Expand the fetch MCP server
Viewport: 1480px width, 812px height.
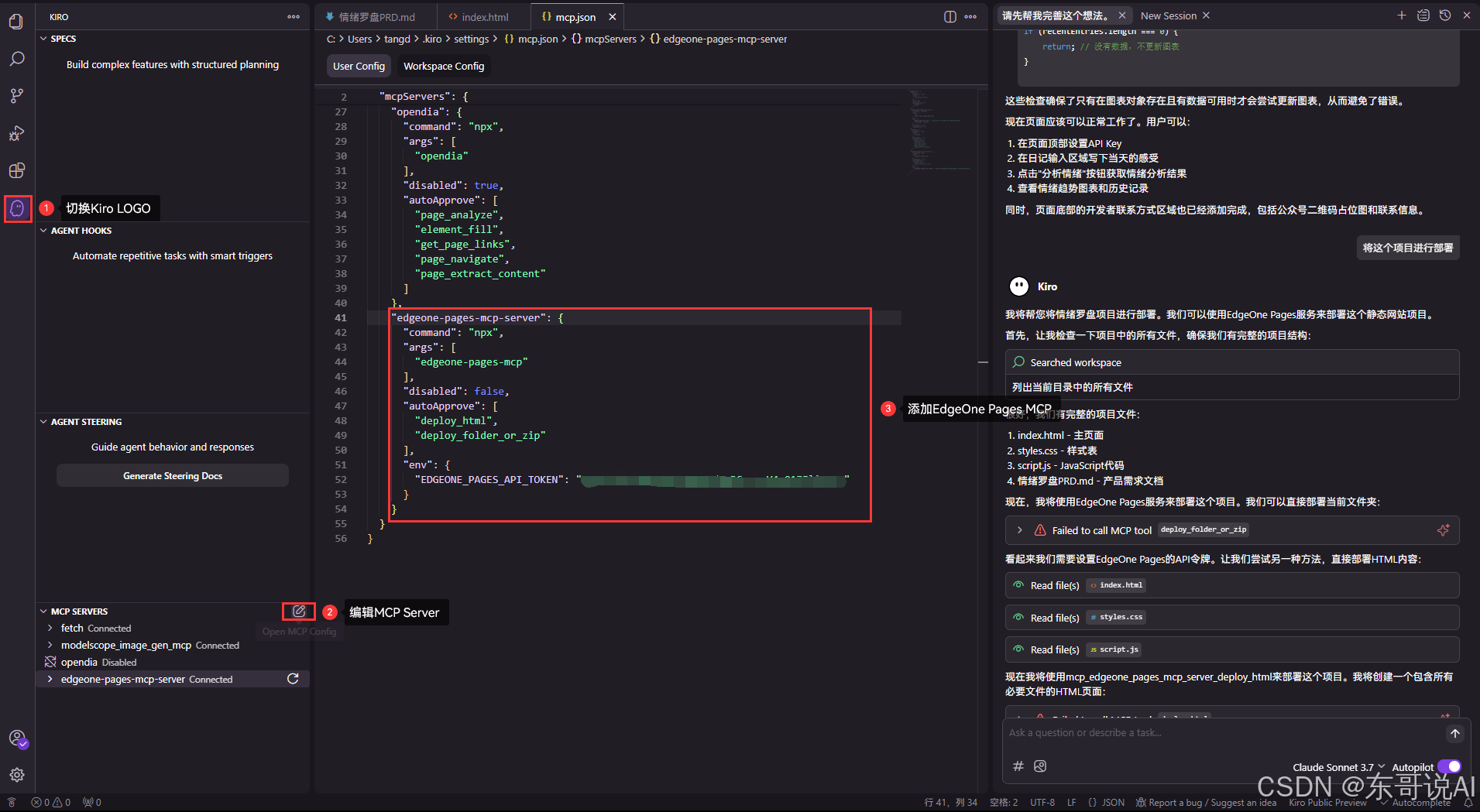(x=50, y=628)
